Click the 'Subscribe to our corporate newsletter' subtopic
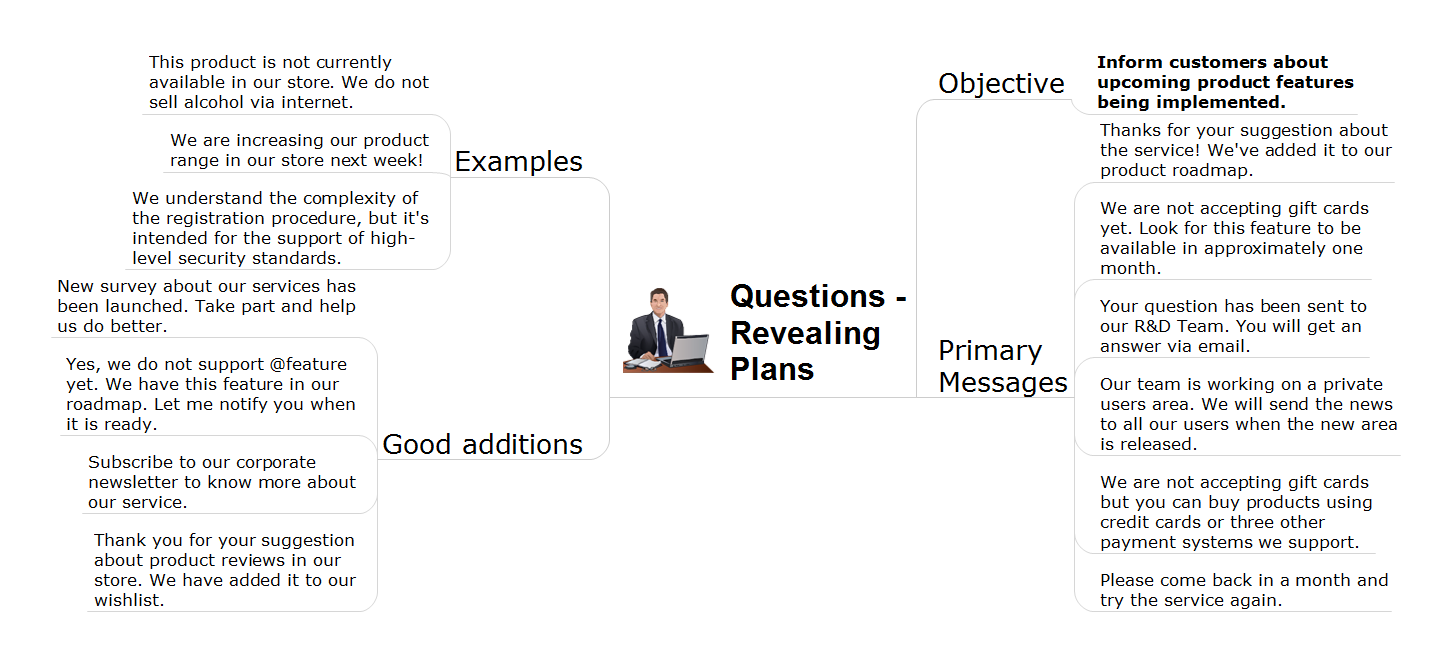This screenshot has height=661, width=1451. tap(222, 482)
